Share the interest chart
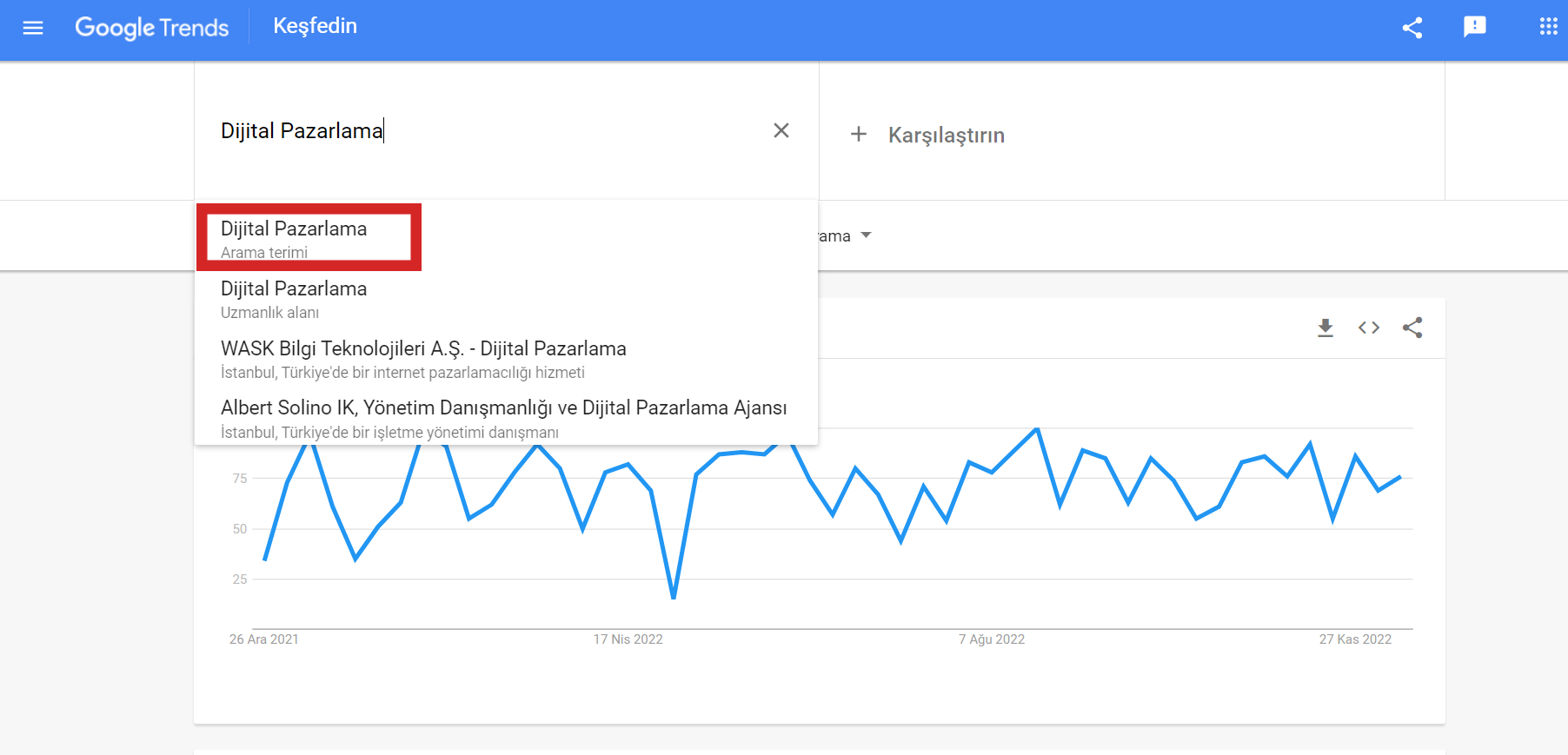 point(1412,328)
